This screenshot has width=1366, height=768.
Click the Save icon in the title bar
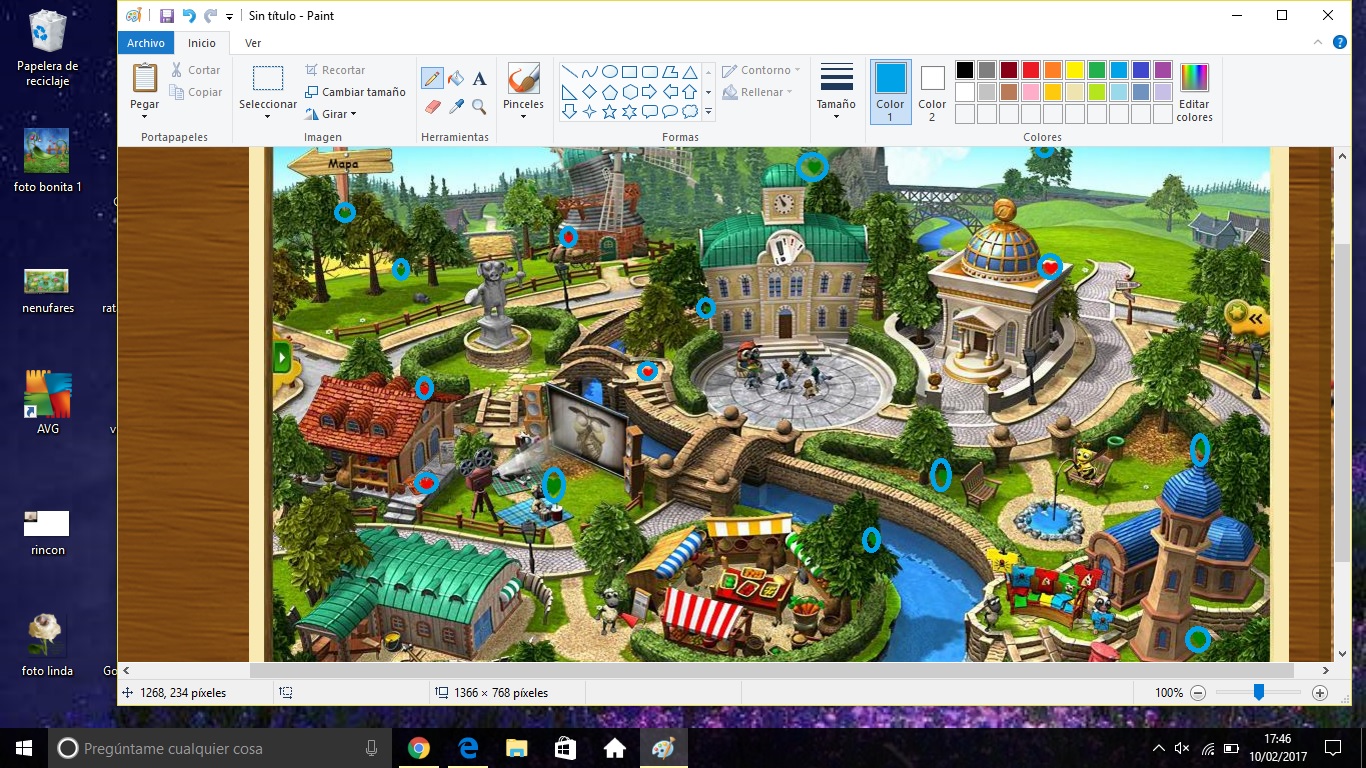pyautogui.click(x=167, y=16)
